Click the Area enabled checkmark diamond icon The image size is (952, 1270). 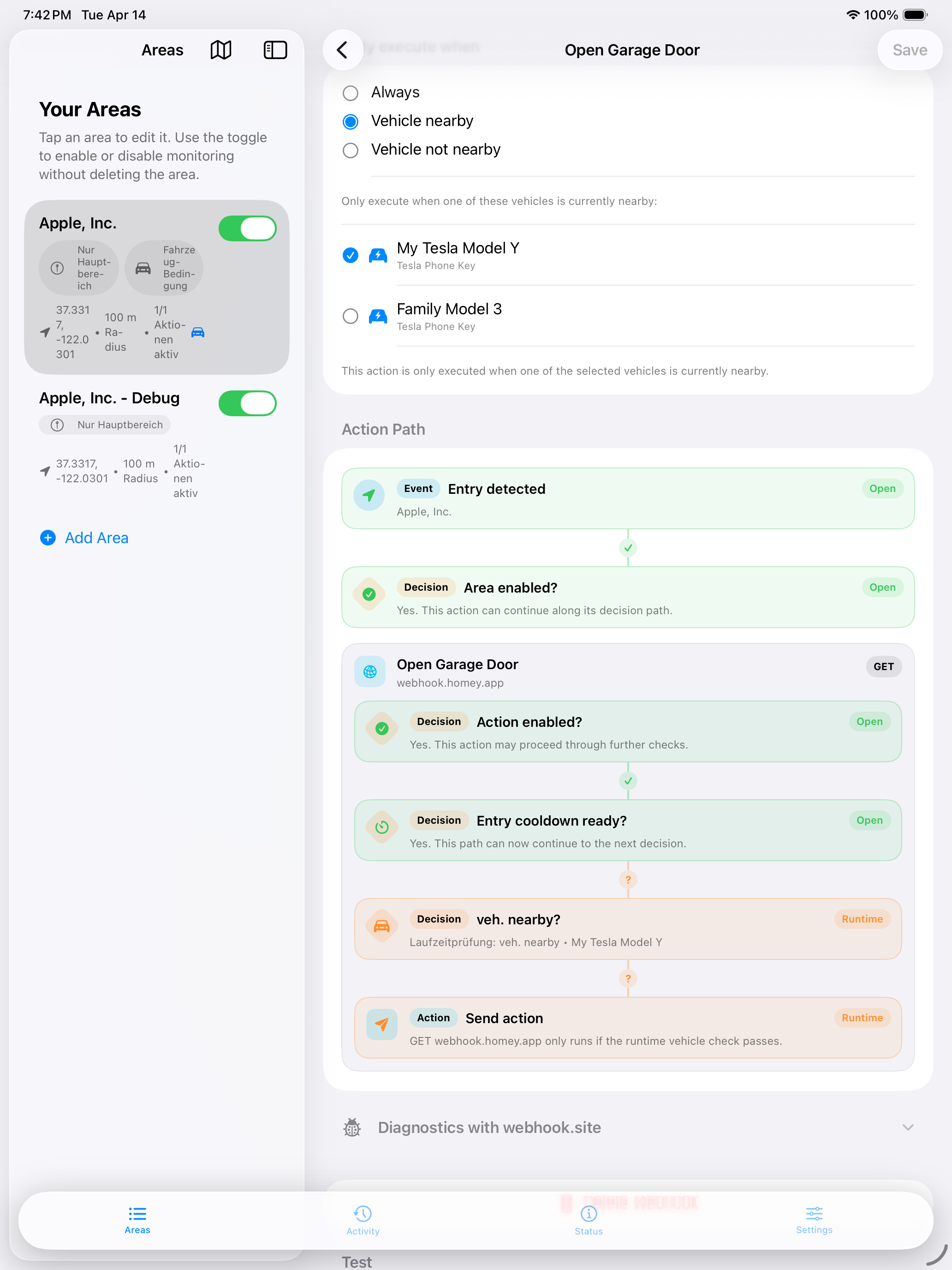coord(369,594)
